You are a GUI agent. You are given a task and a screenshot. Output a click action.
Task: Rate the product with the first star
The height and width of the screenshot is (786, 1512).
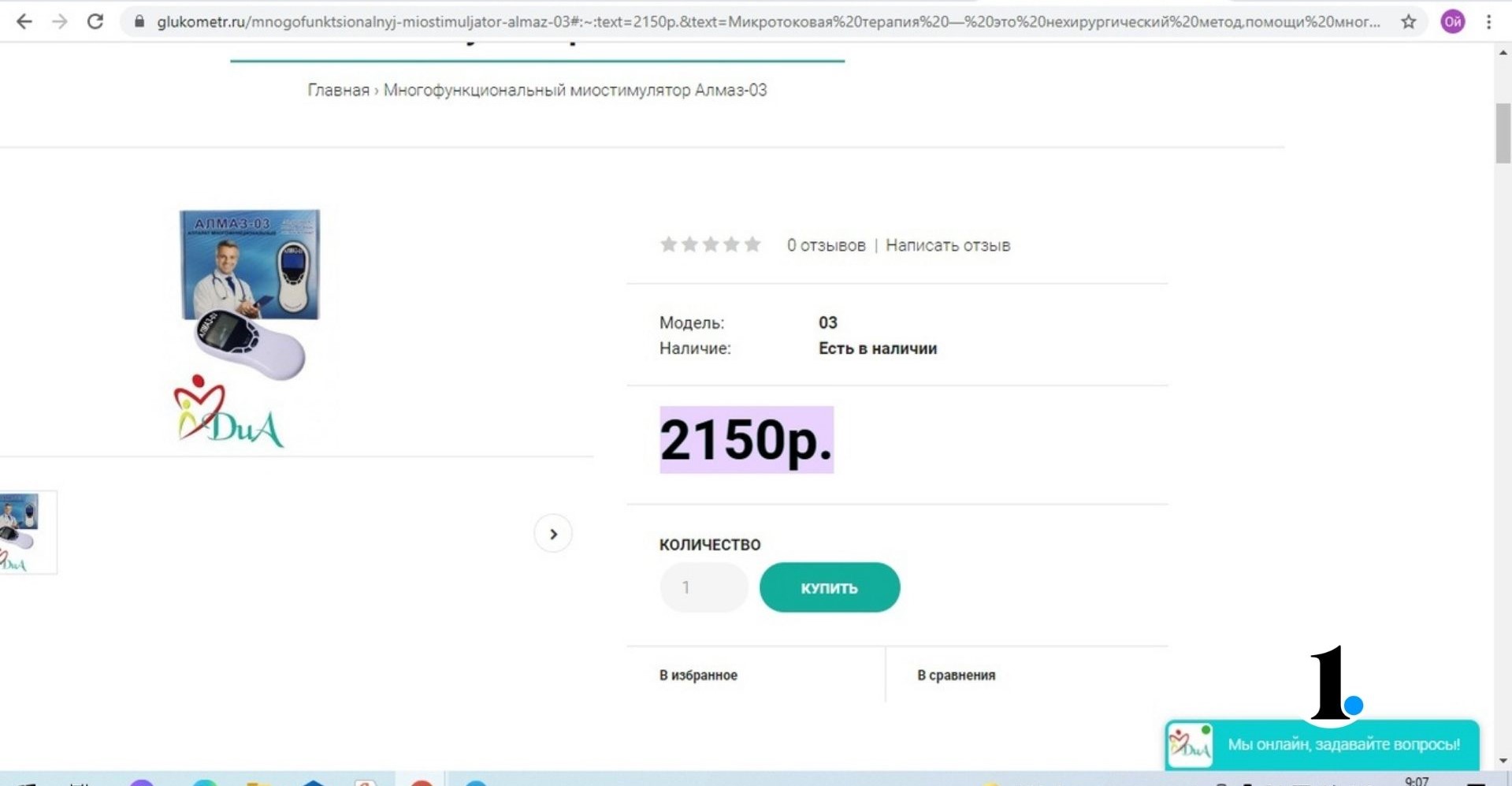click(668, 244)
